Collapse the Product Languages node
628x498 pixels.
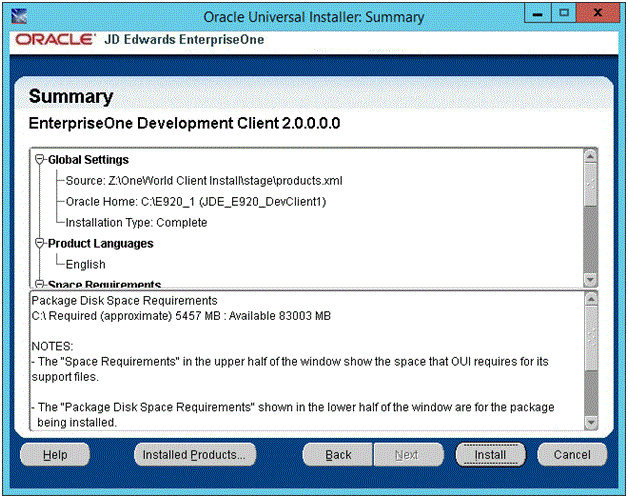click(39, 243)
